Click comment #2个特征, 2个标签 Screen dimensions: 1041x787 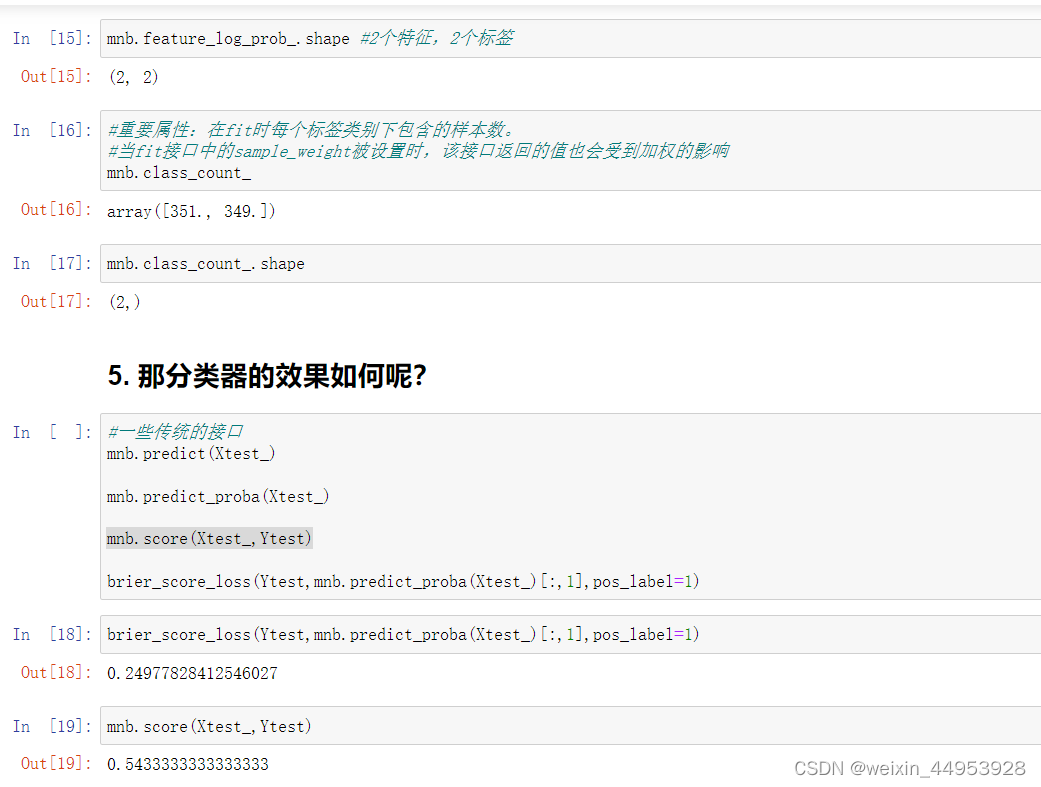click(x=437, y=38)
